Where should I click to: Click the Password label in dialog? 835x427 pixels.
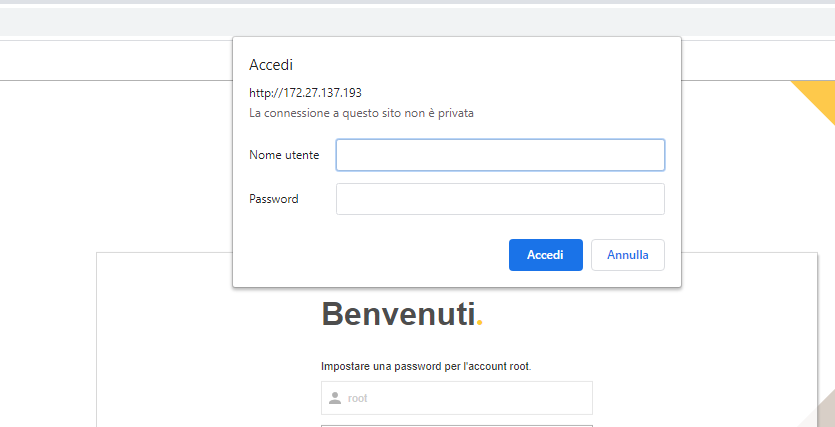[x=274, y=199]
